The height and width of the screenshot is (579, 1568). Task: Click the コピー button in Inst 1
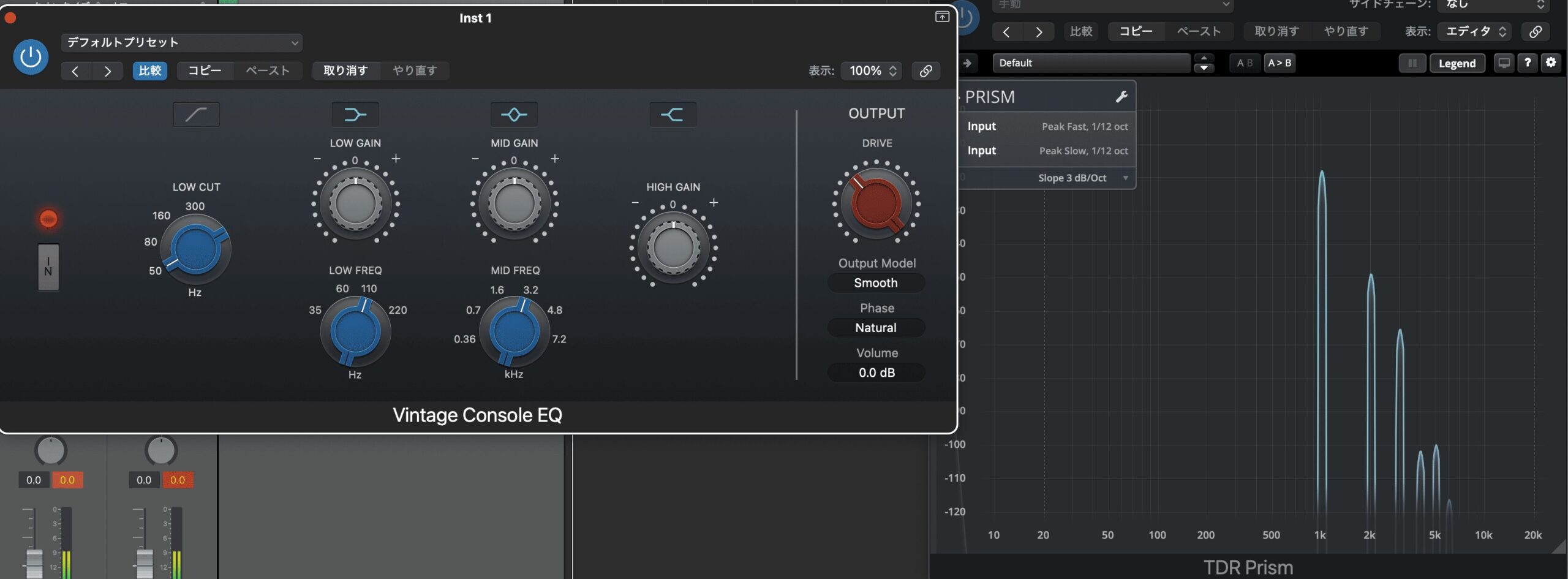pyautogui.click(x=205, y=71)
